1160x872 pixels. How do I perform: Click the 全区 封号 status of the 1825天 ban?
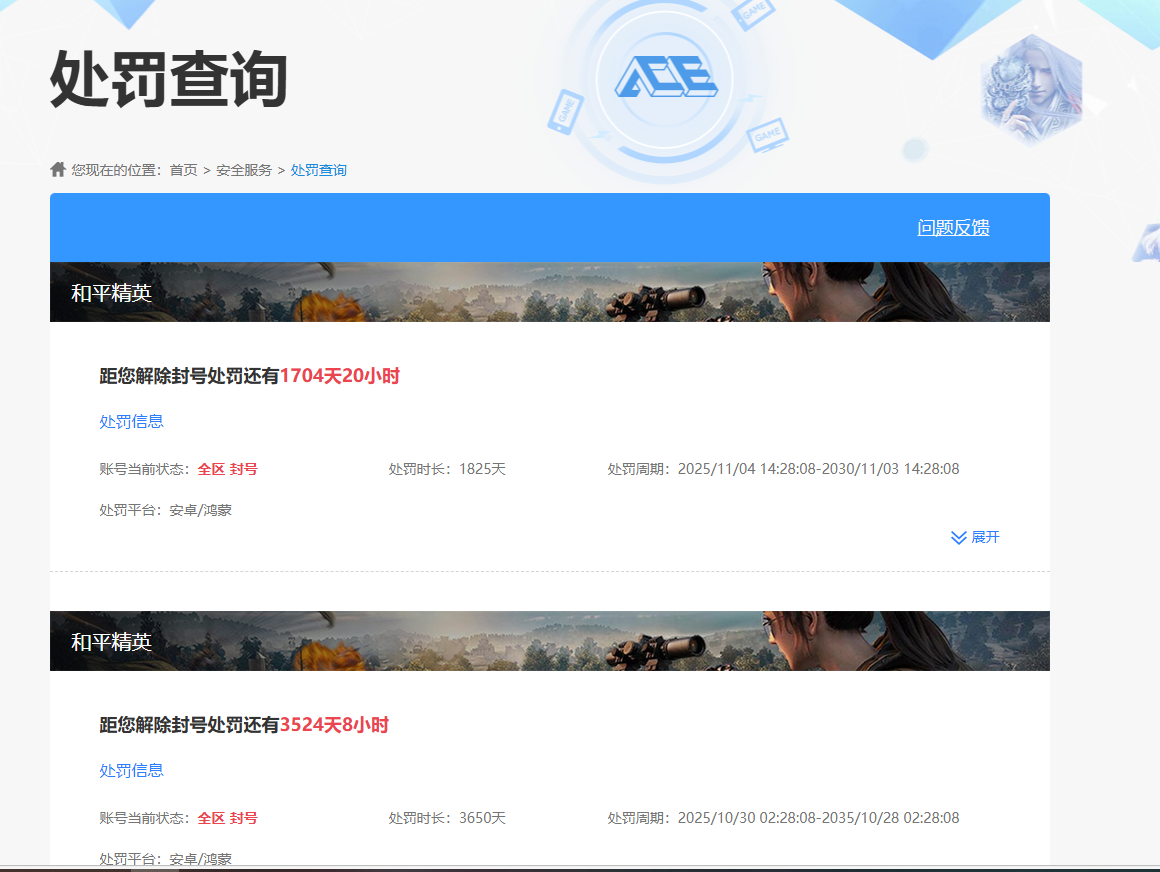coord(227,469)
